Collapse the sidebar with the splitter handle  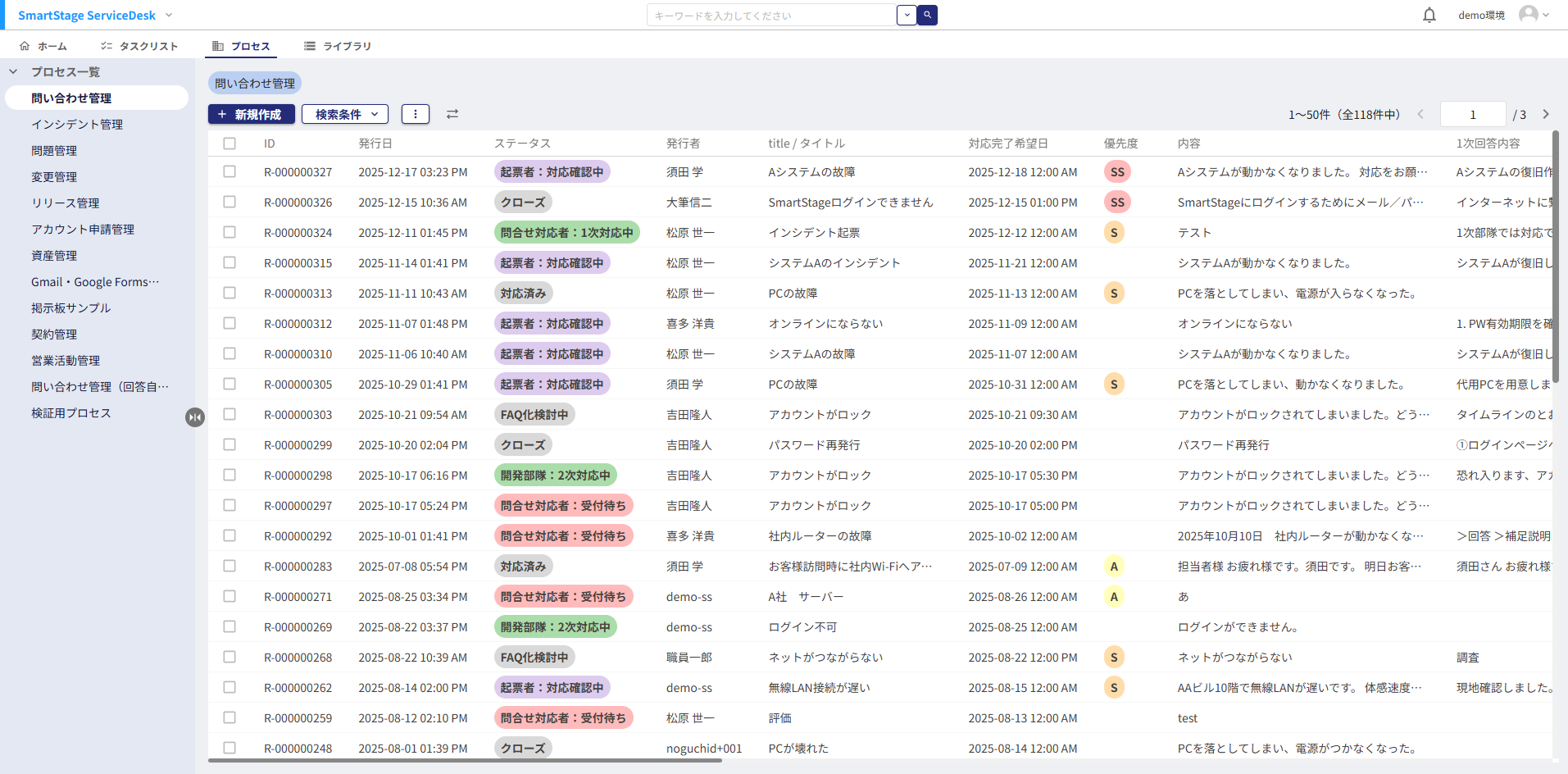[195, 417]
